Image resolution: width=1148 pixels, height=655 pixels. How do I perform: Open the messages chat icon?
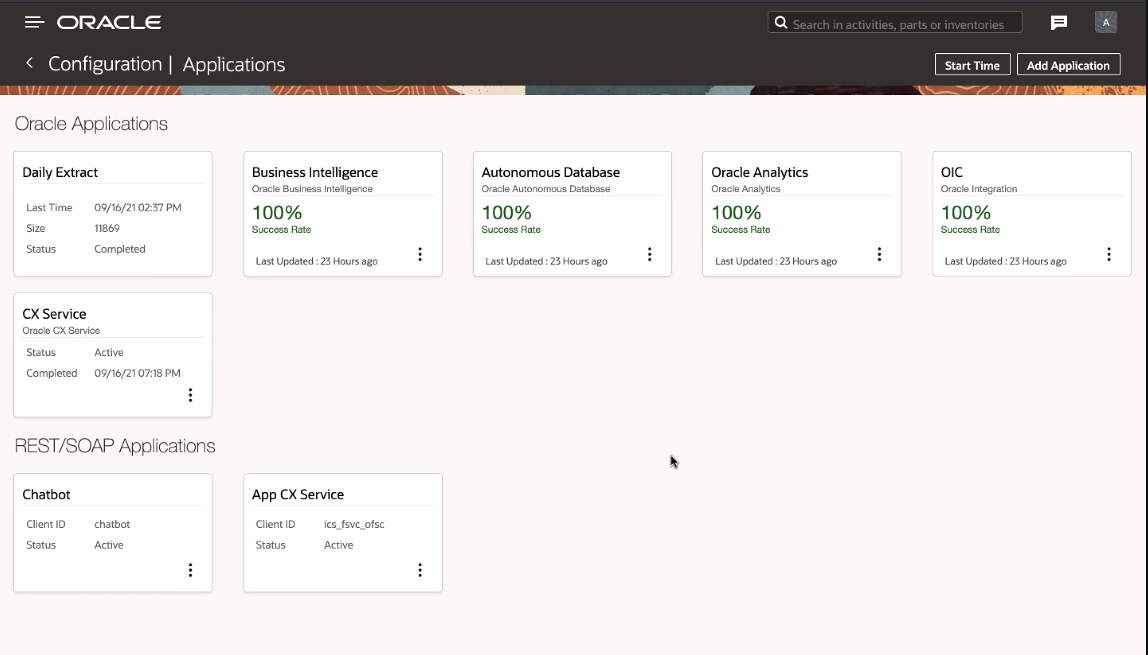[1059, 23]
